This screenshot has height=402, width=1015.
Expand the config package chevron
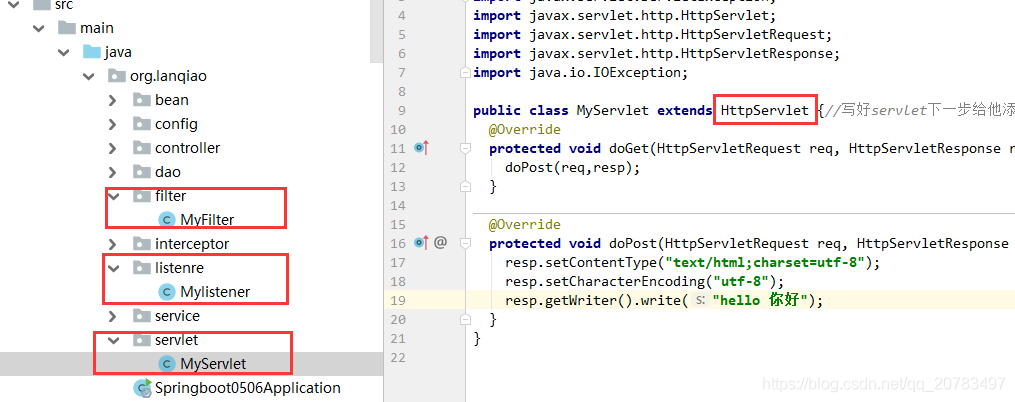tap(113, 124)
